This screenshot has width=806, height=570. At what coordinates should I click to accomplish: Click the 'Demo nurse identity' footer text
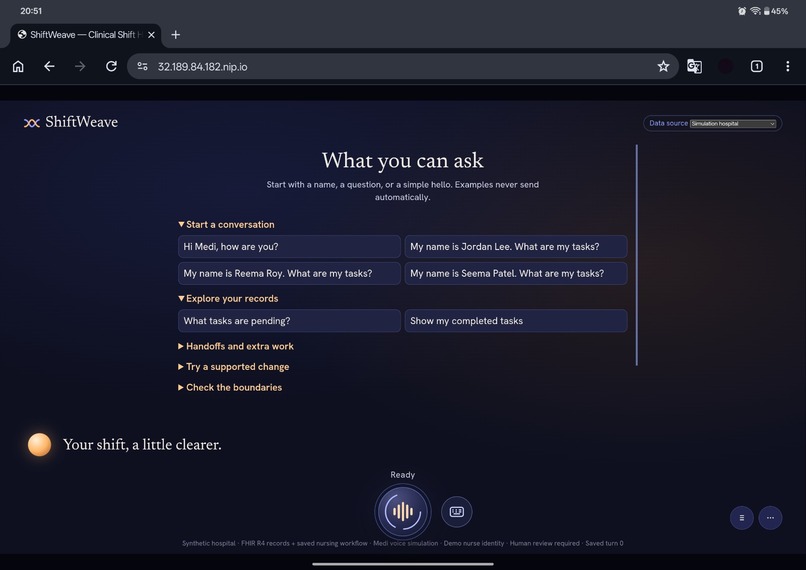[473, 543]
